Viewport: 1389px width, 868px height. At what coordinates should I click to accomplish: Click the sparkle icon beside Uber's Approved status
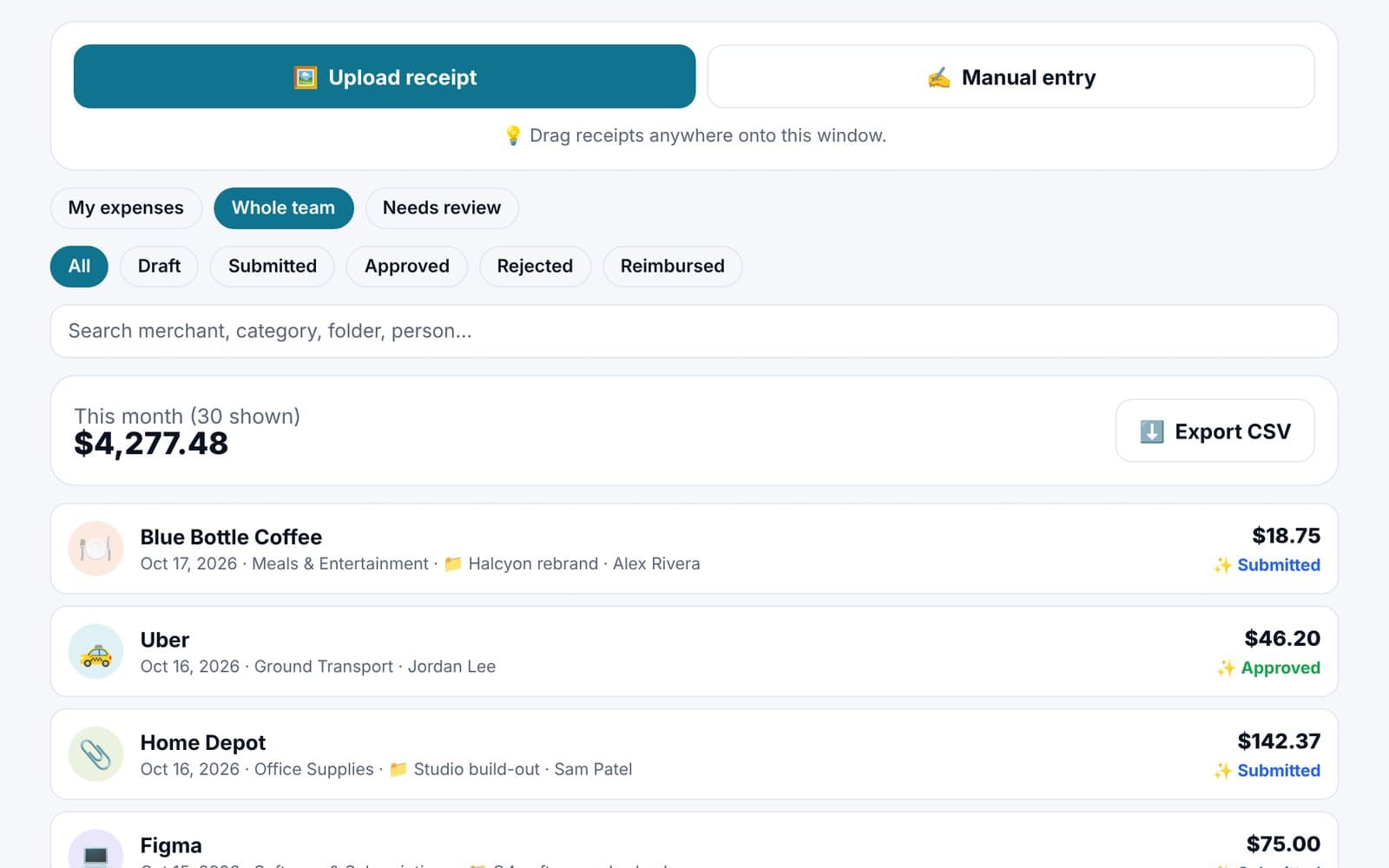1226,667
